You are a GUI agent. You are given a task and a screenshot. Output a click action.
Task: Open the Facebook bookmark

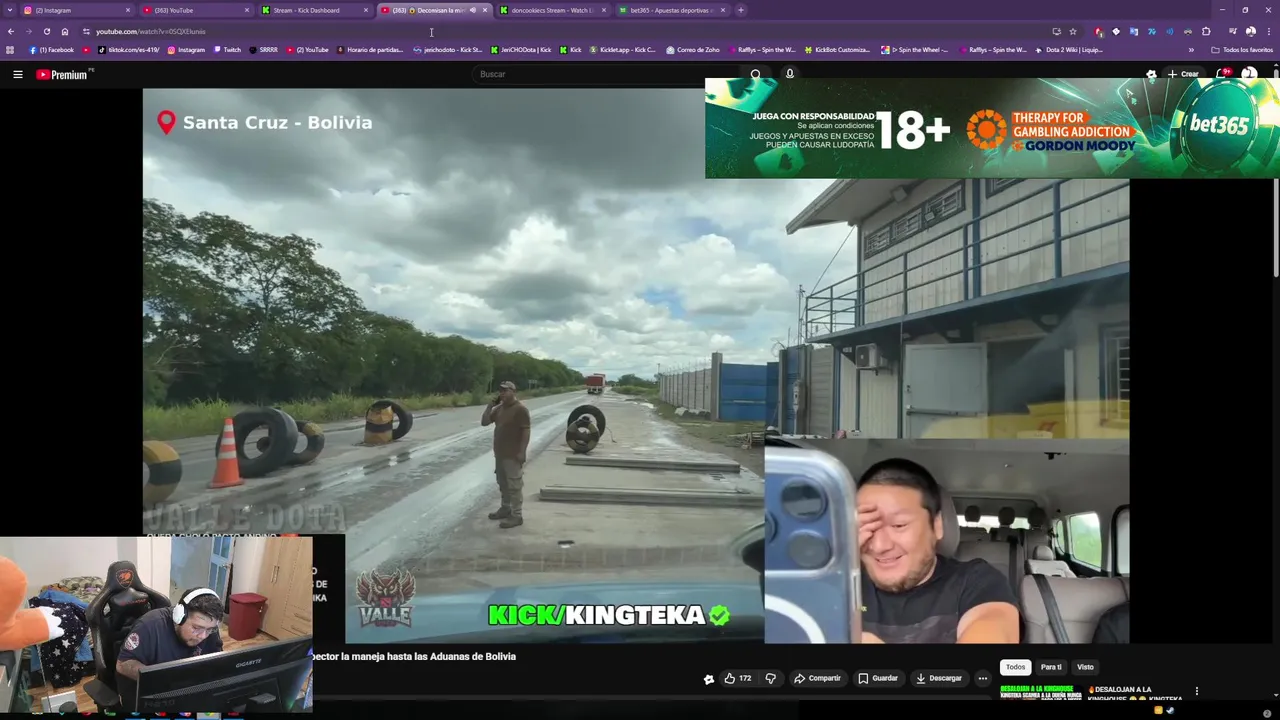coord(51,49)
